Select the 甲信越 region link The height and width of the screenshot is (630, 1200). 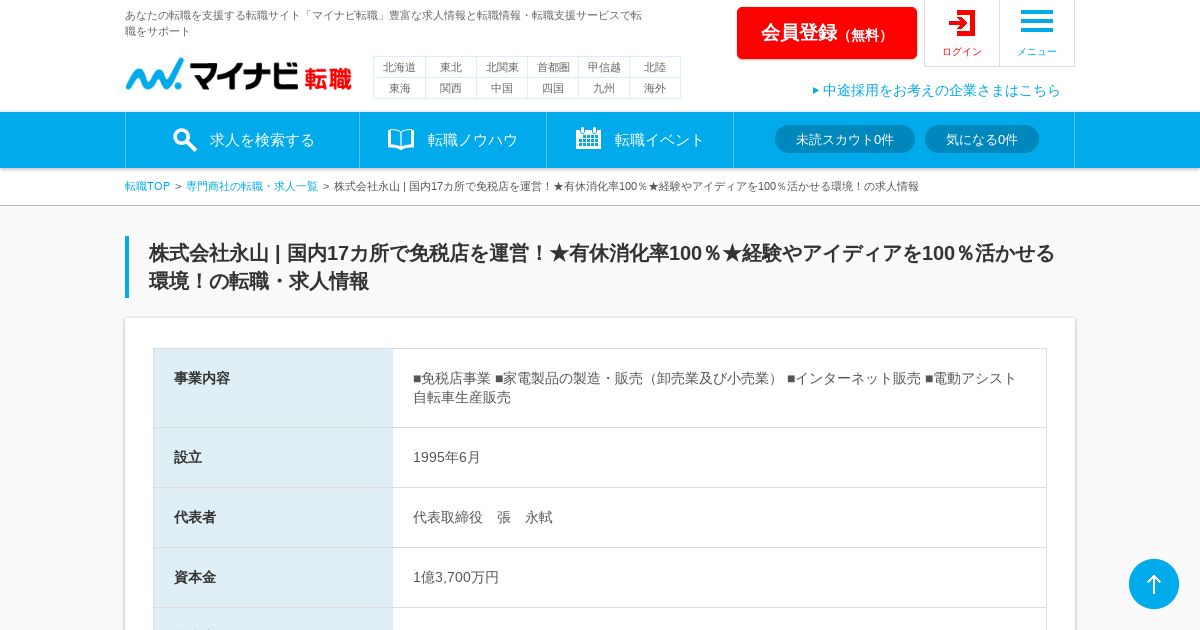tap(604, 67)
